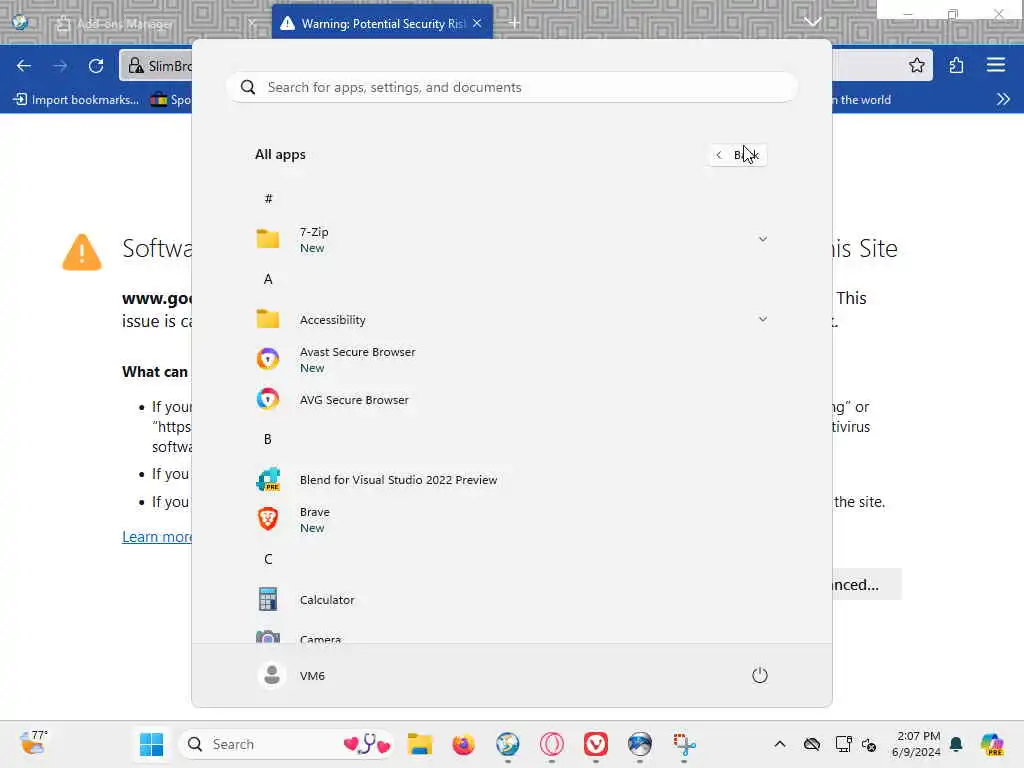Open SlimBrowser globe icon in taskbar
1024x768 pixels.
507,744
